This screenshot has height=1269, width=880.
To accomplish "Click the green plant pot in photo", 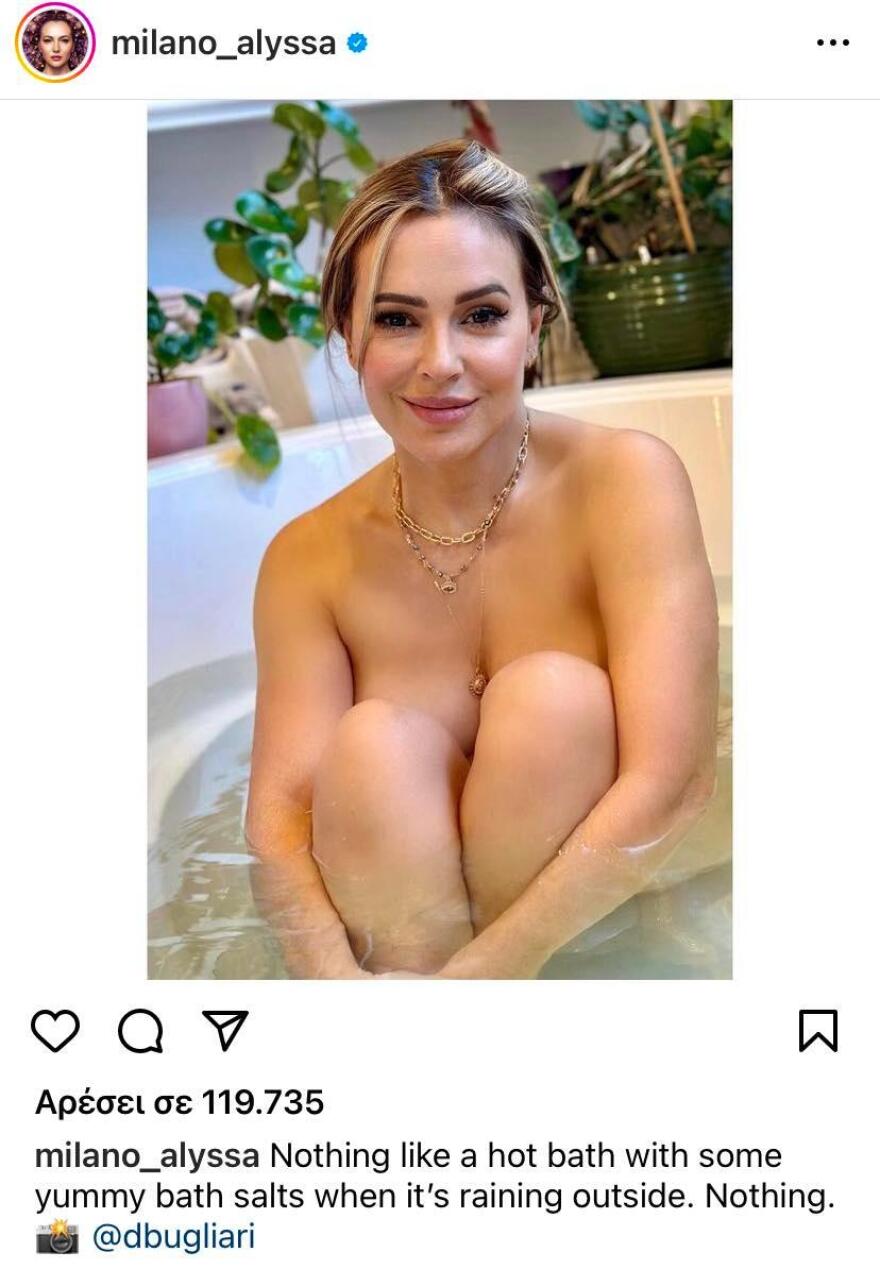I will click(x=651, y=312).
